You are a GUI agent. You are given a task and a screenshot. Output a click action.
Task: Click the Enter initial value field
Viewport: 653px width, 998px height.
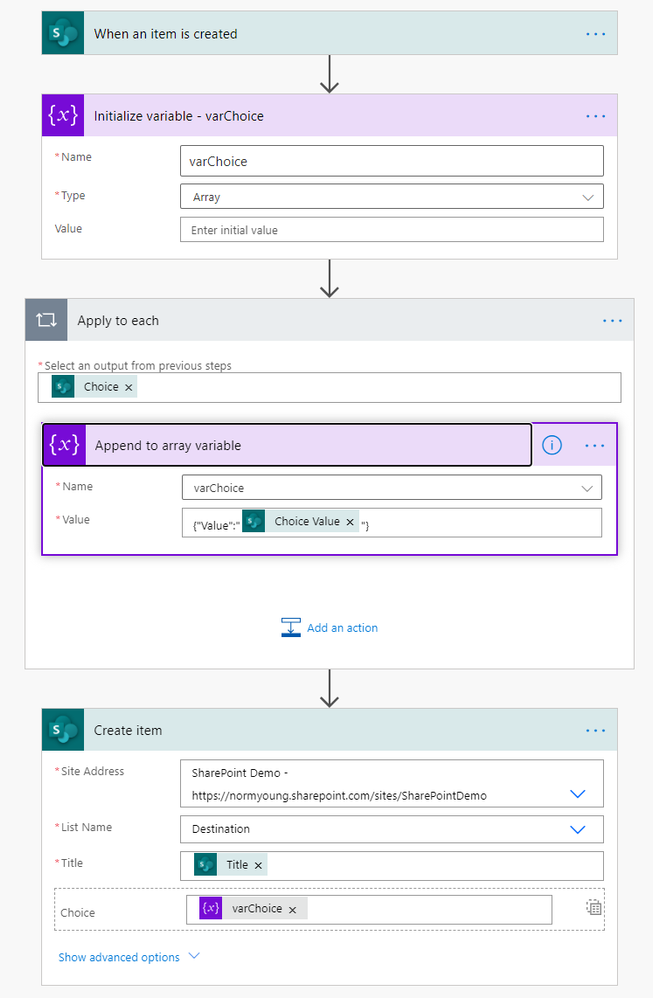(391, 230)
